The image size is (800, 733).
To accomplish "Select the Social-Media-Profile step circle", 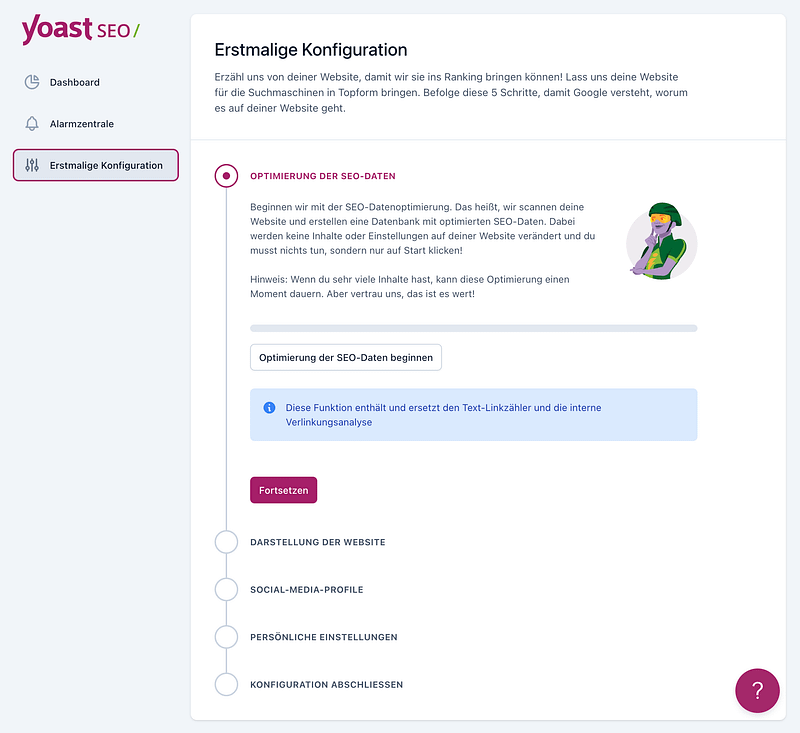I will tap(227, 590).
